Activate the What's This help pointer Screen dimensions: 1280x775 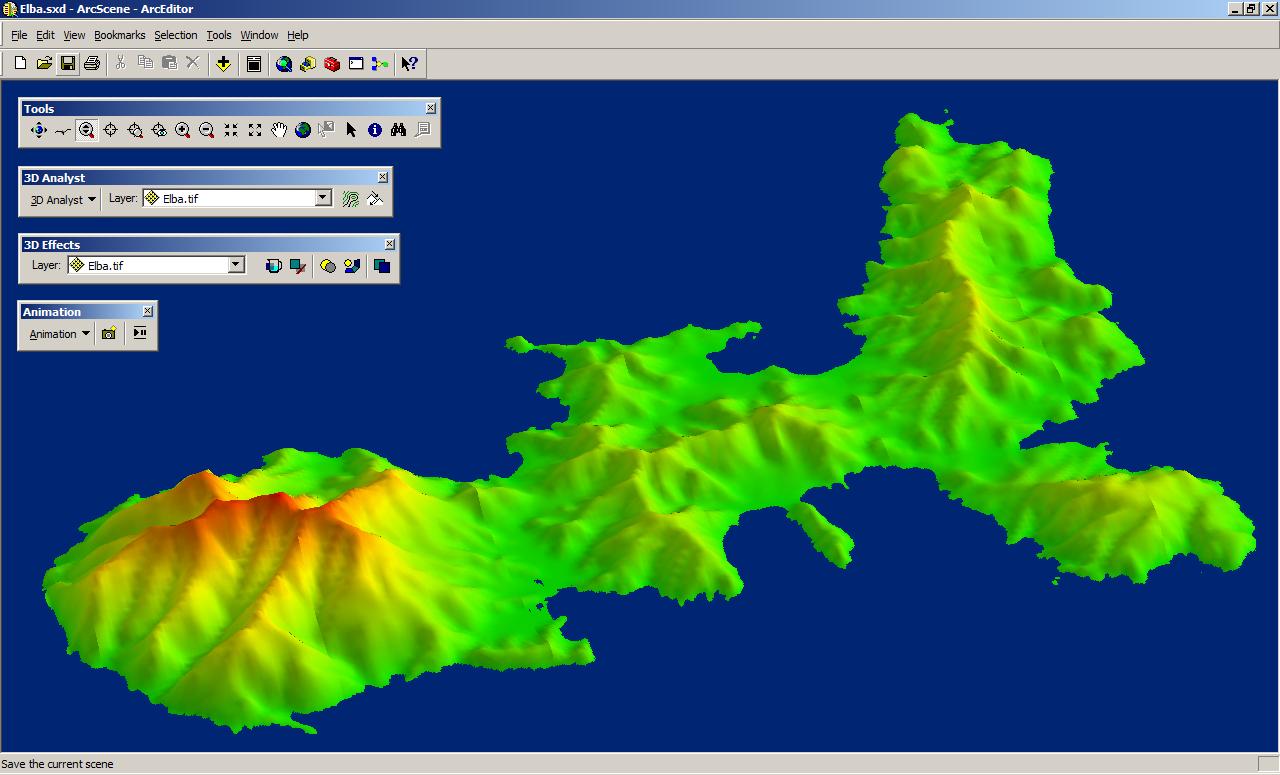(409, 64)
